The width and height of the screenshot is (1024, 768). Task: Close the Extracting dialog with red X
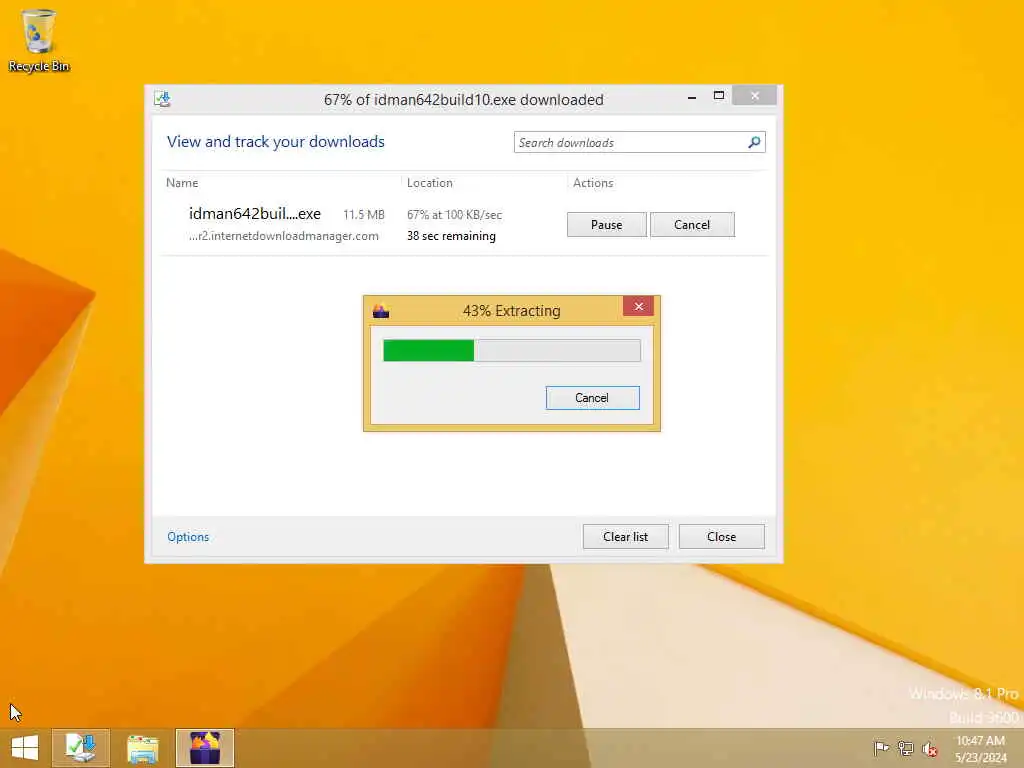pyautogui.click(x=639, y=306)
